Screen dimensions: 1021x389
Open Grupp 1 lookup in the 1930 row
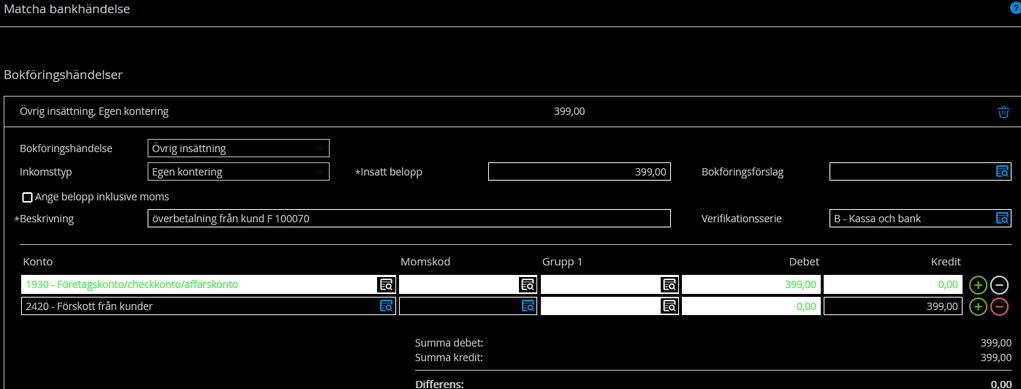pyautogui.click(x=669, y=284)
